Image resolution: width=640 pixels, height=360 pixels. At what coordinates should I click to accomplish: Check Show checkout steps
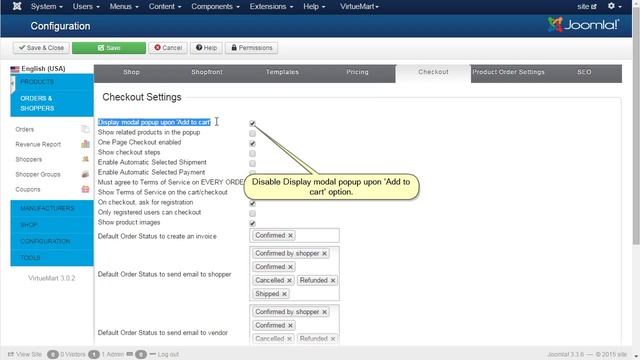252,153
